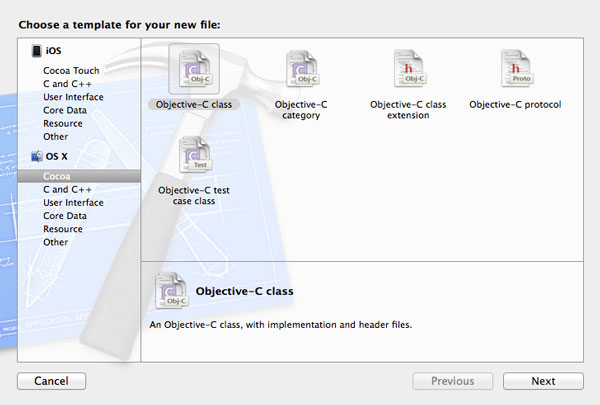Select User Interface under OS X
This screenshot has height=405, width=600.
(73, 202)
